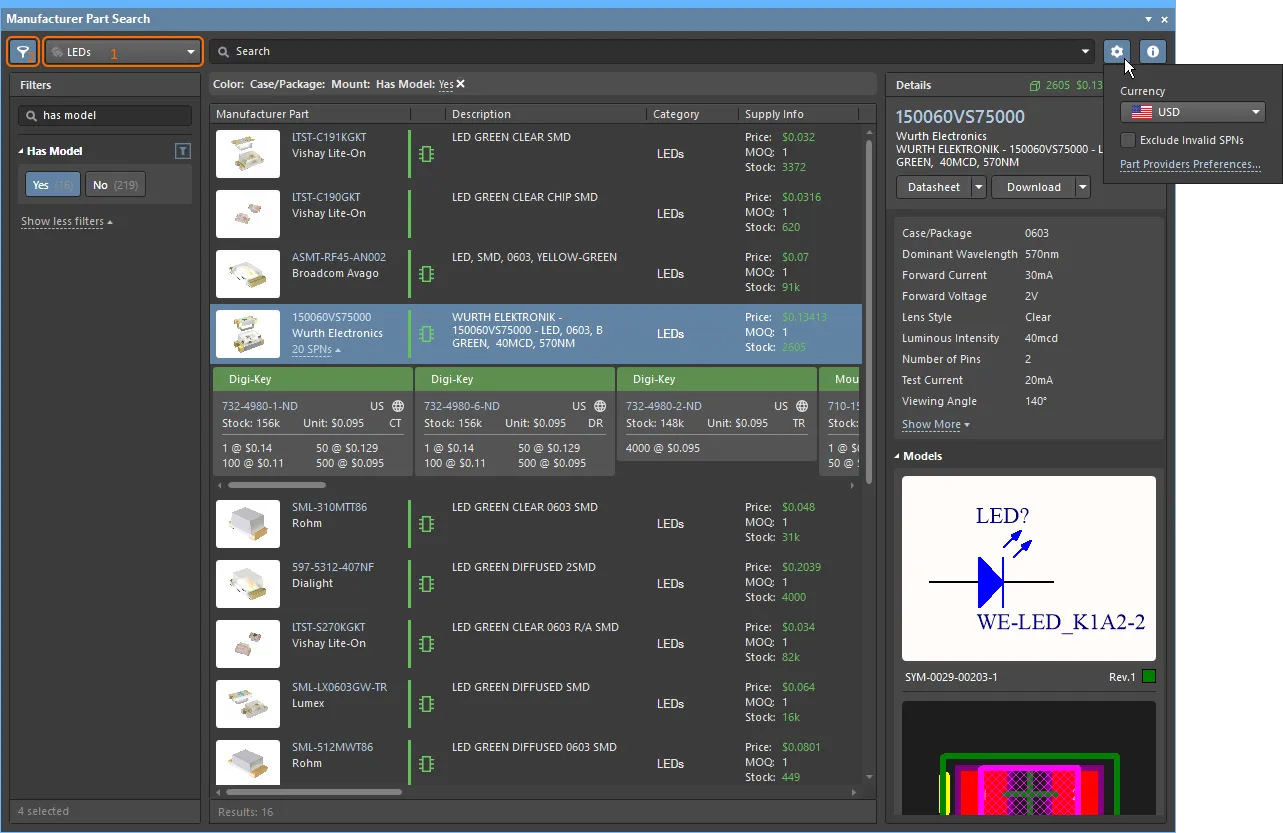The width and height of the screenshot is (1283, 833).
Task: Click globe icon on 732-4980-1-ND card
Action: (398, 406)
